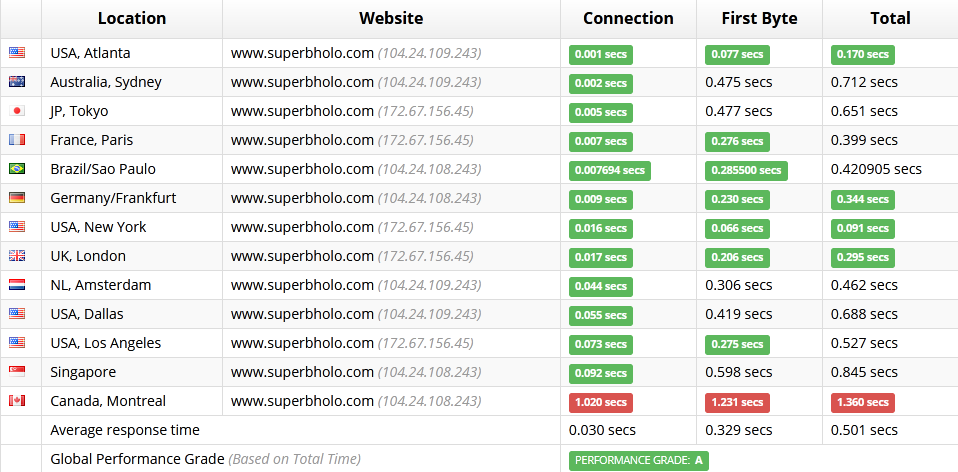Viewport: 958px width, 472px height.
Task: Click the Australia flag icon
Action: pyautogui.click(x=17, y=82)
